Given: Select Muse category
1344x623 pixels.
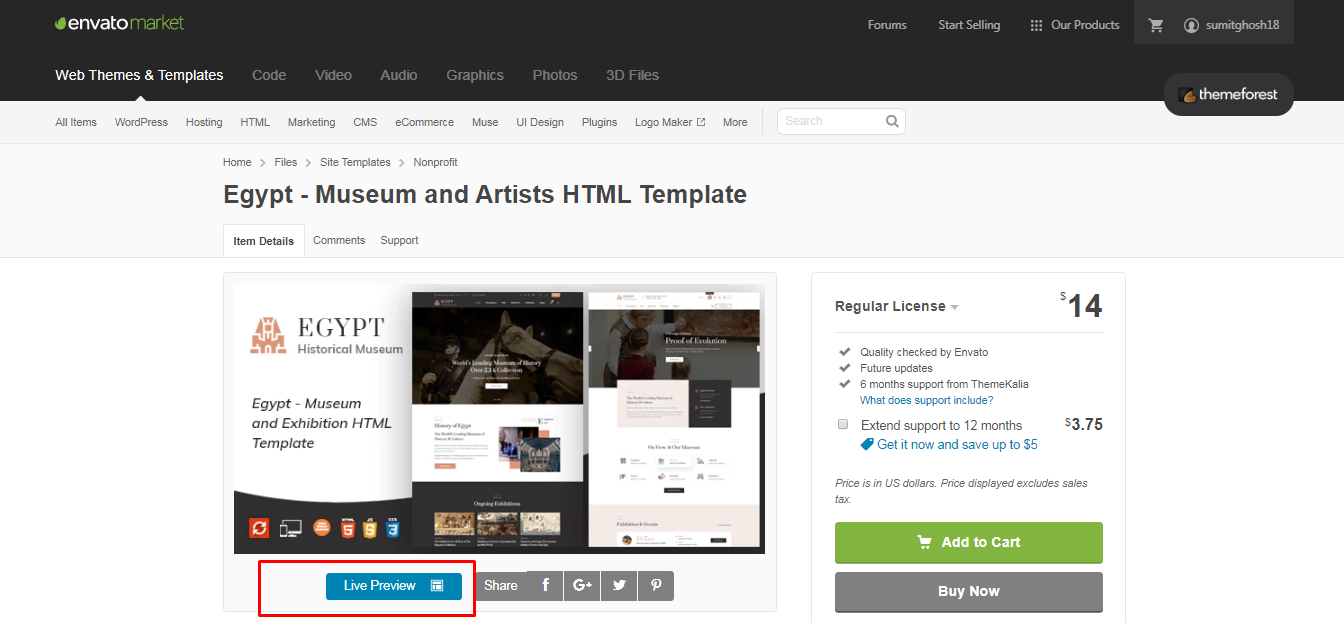Looking at the screenshot, I should click(485, 122).
